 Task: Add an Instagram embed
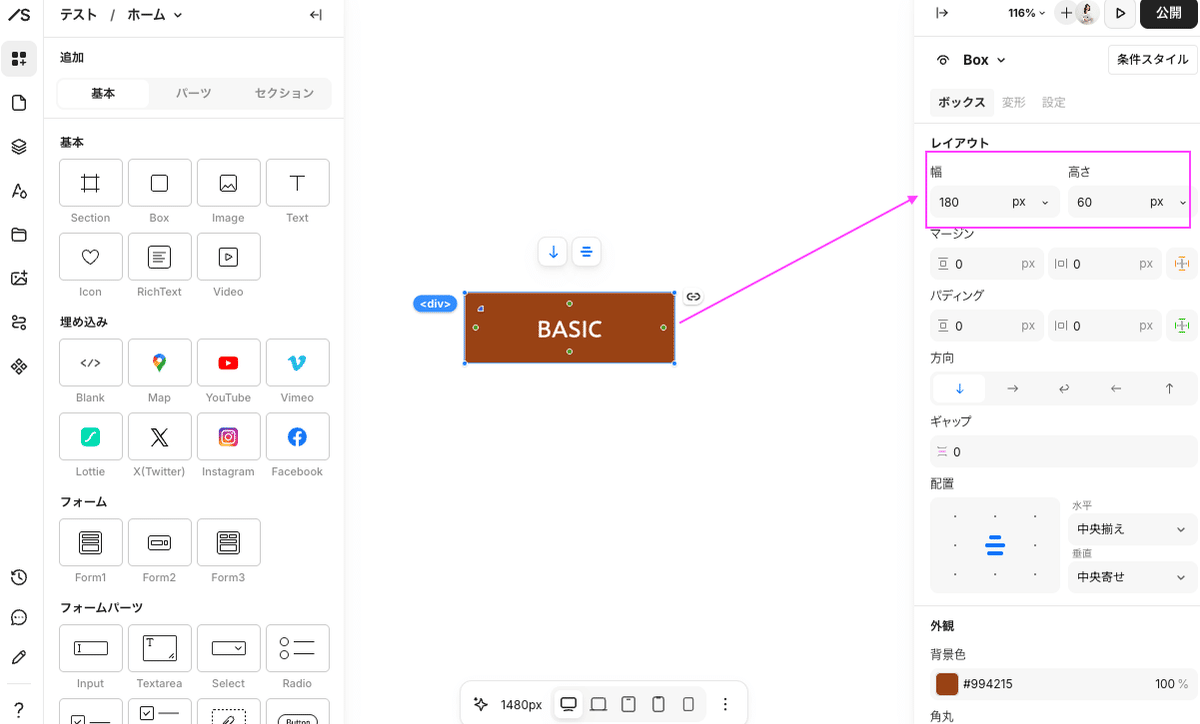228,437
